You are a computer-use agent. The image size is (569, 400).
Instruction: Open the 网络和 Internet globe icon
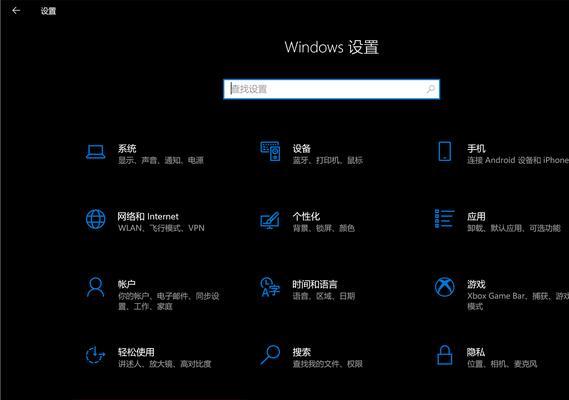pyautogui.click(x=96, y=219)
